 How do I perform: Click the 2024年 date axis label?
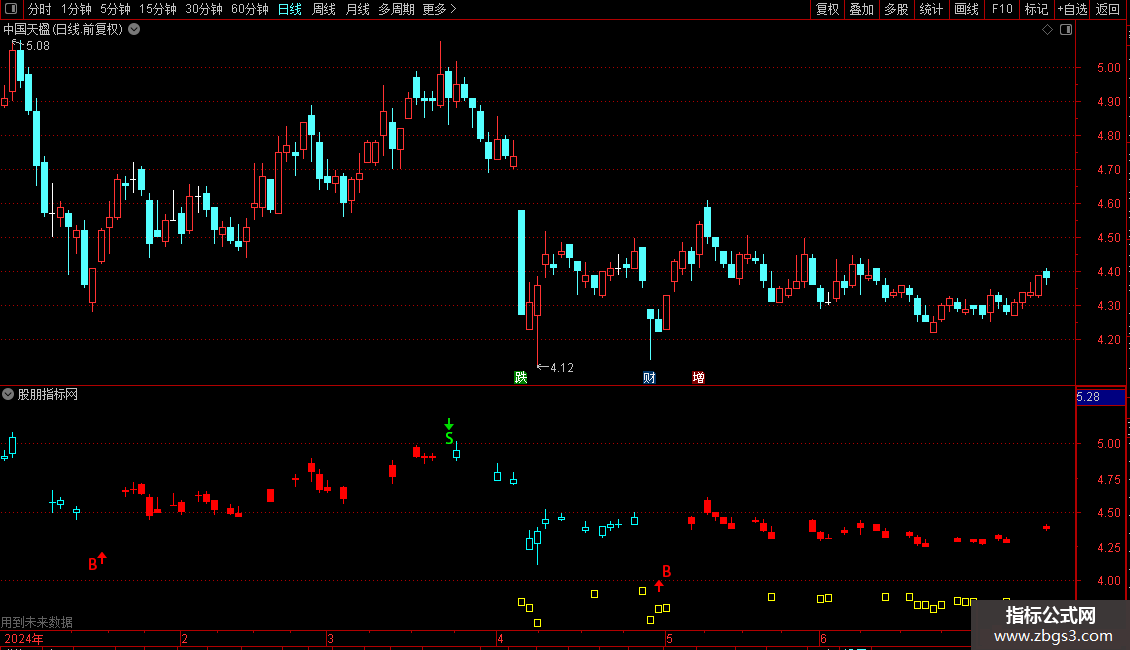[24, 639]
